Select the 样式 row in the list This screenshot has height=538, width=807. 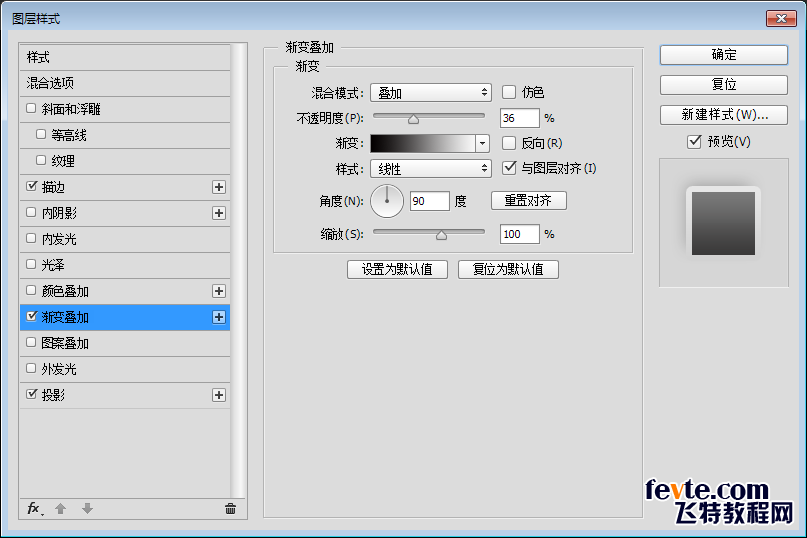tap(125, 57)
